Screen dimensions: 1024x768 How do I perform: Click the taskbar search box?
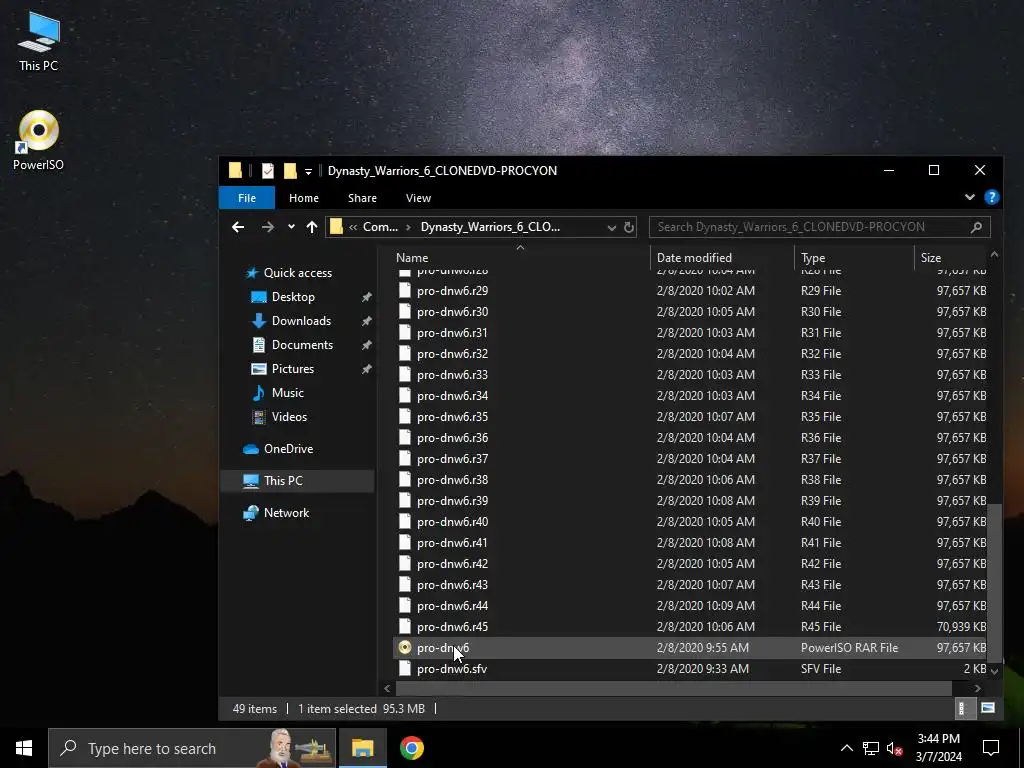[x=192, y=748]
